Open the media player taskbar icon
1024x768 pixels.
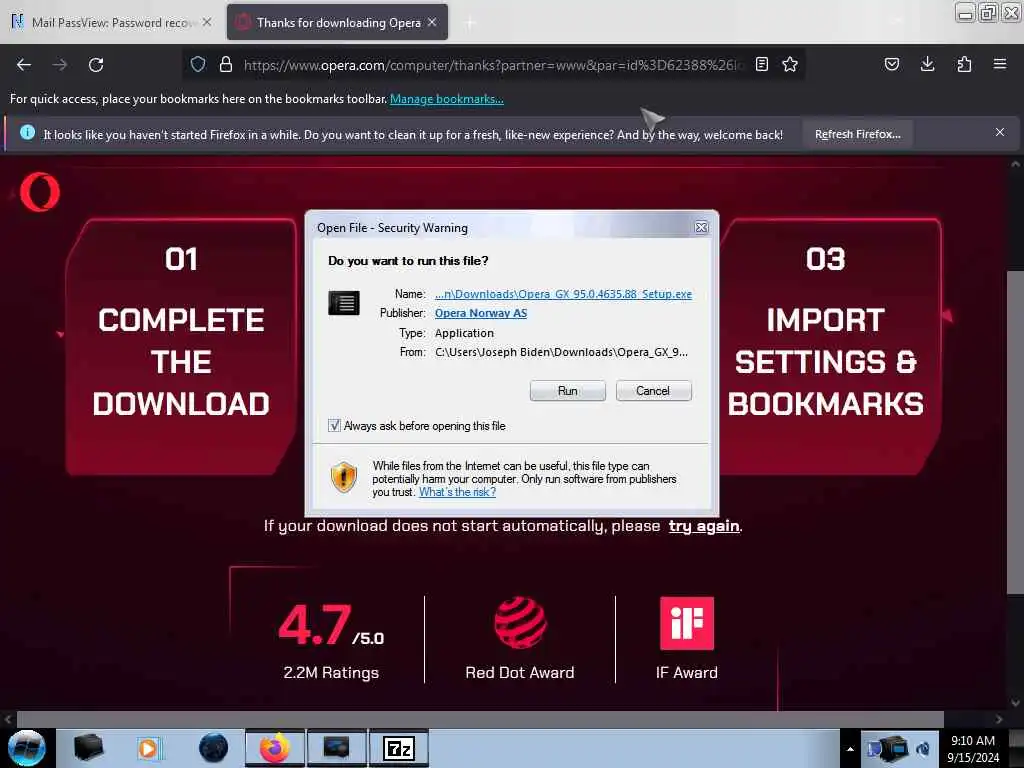(149, 748)
